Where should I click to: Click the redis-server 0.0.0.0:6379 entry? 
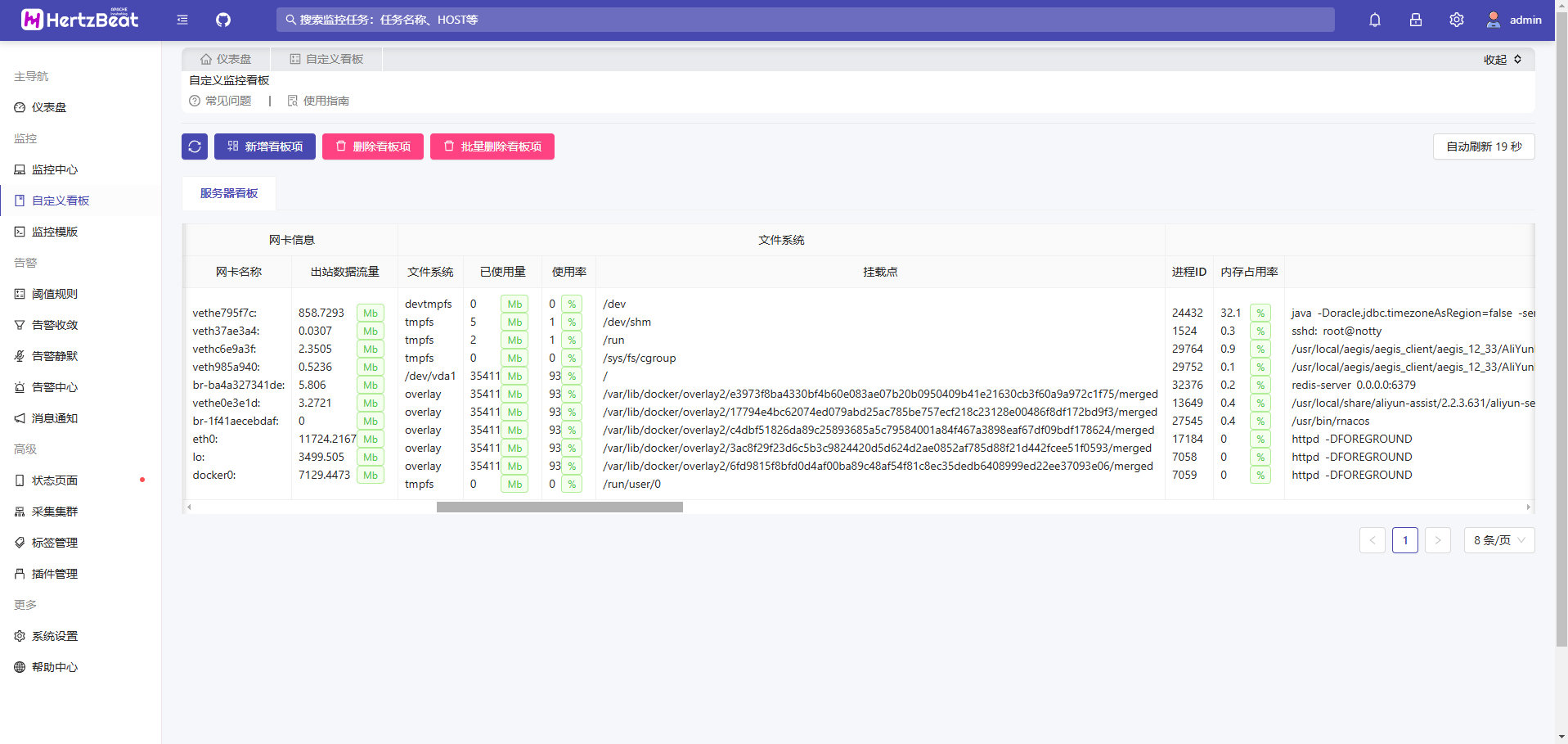coord(1354,385)
